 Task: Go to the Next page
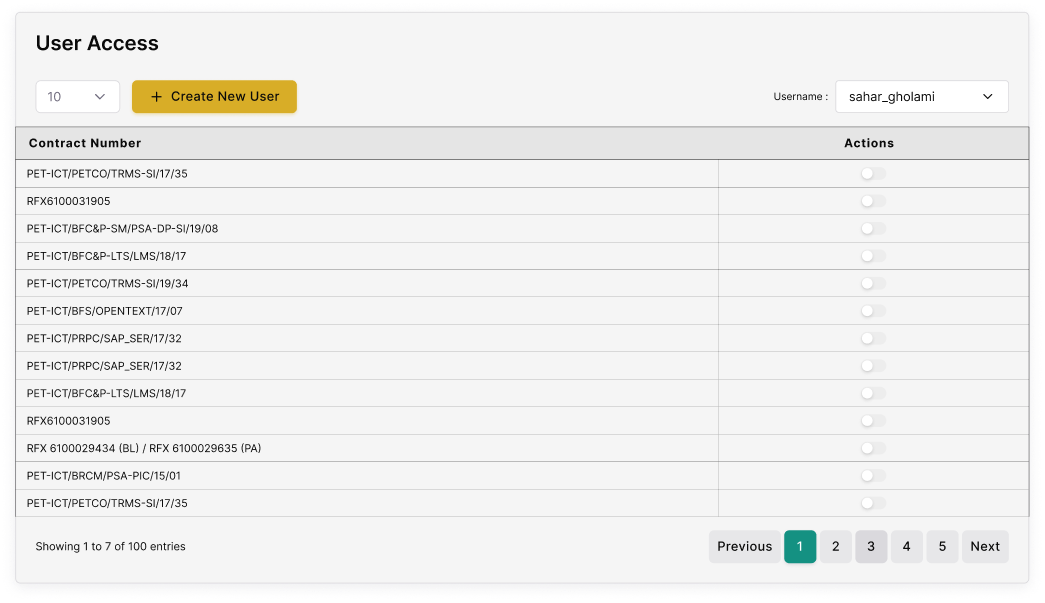click(984, 547)
